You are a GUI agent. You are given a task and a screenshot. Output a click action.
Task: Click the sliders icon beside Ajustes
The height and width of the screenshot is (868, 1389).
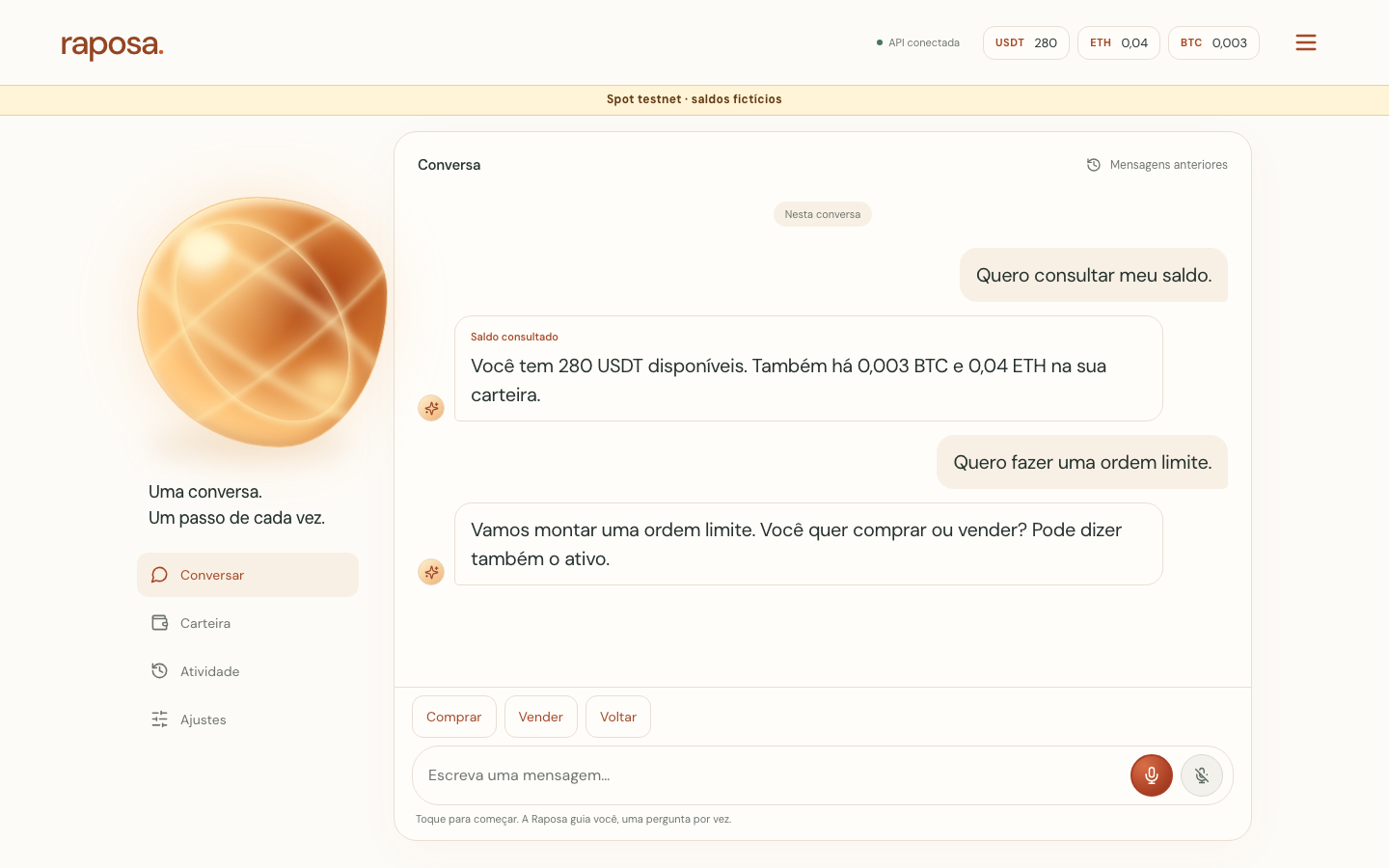point(160,719)
